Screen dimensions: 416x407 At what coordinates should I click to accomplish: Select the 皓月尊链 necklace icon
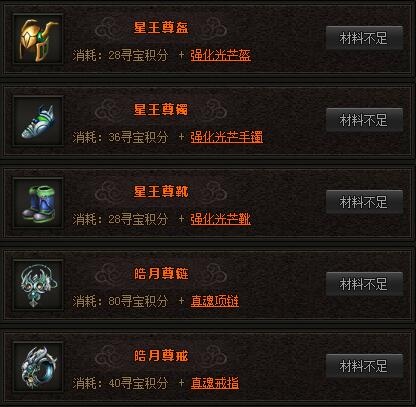point(38,285)
